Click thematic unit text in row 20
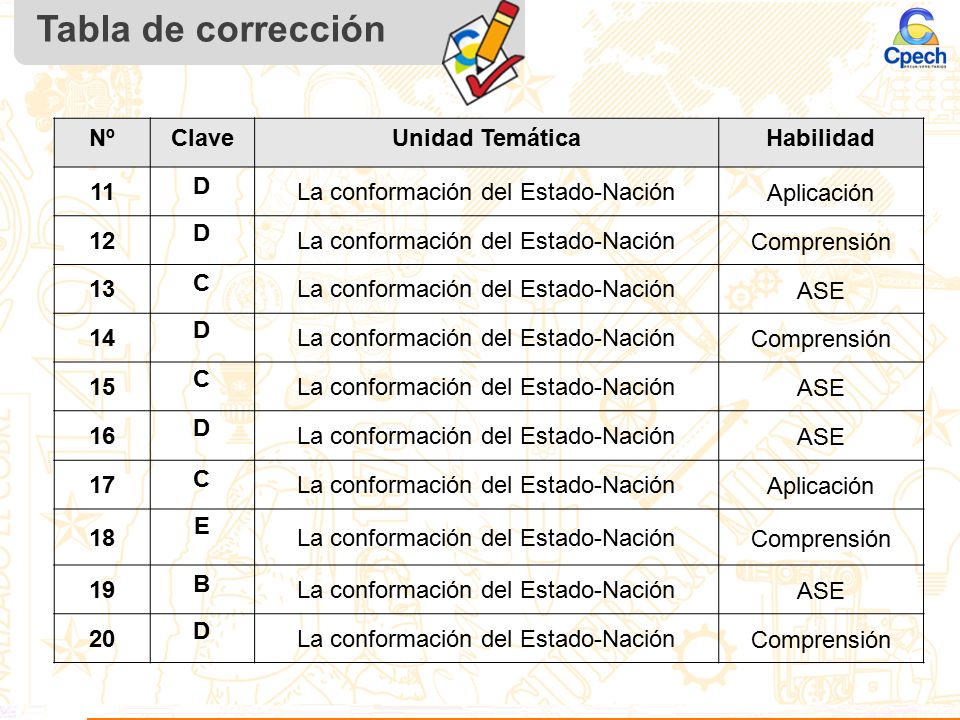This screenshot has height=720, width=960. [486, 639]
